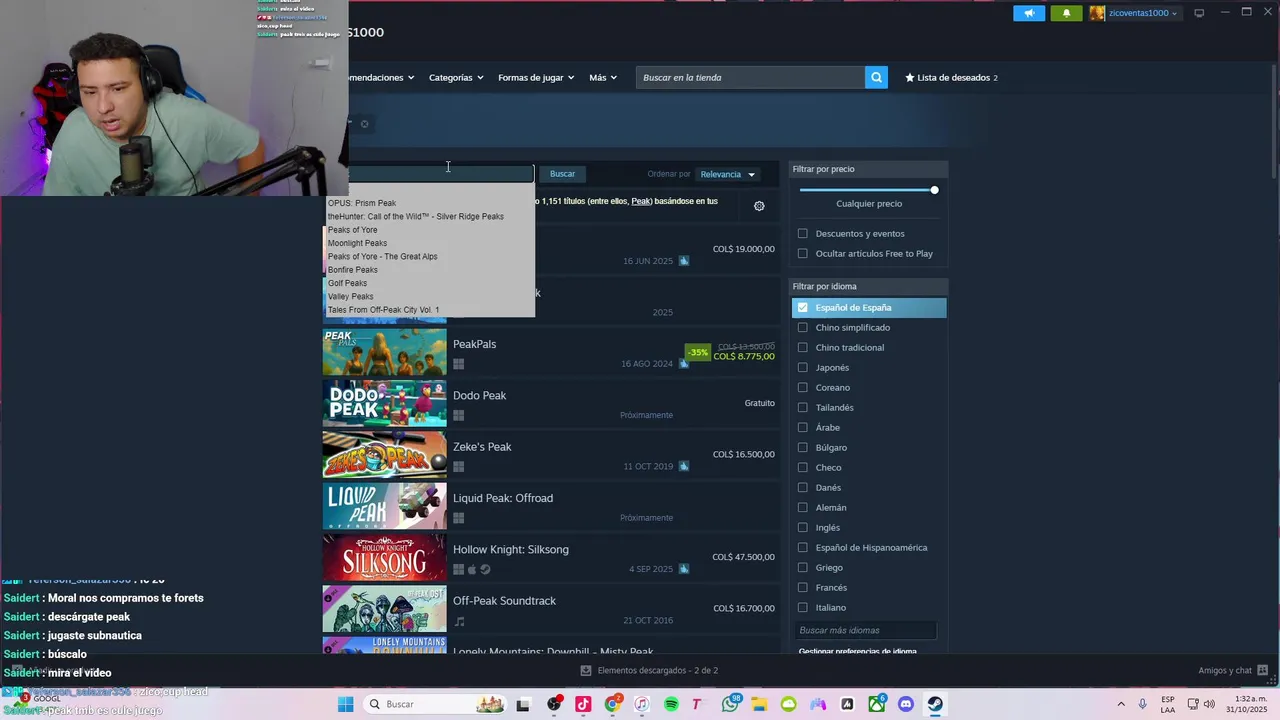Tick Japonés language filter
The height and width of the screenshot is (720, 1280).
(x=802, y=367)
